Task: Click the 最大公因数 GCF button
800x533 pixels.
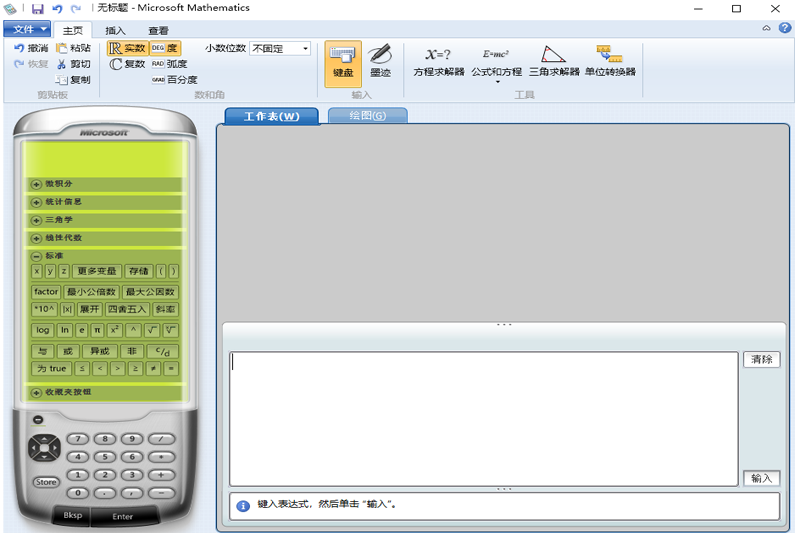Action: (150, 292)
